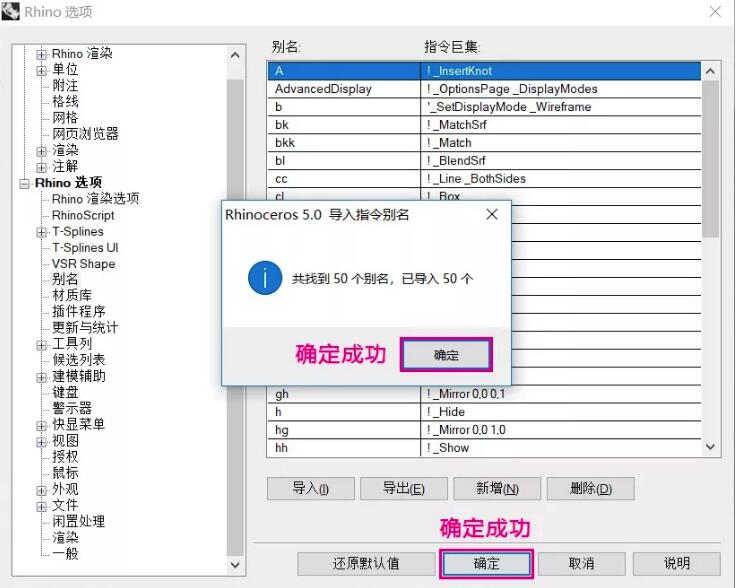This screenshot has height=588, width=736.
Task: Select 候选列表 tree item
Action: pyautogui.click(x=78, y=360)
